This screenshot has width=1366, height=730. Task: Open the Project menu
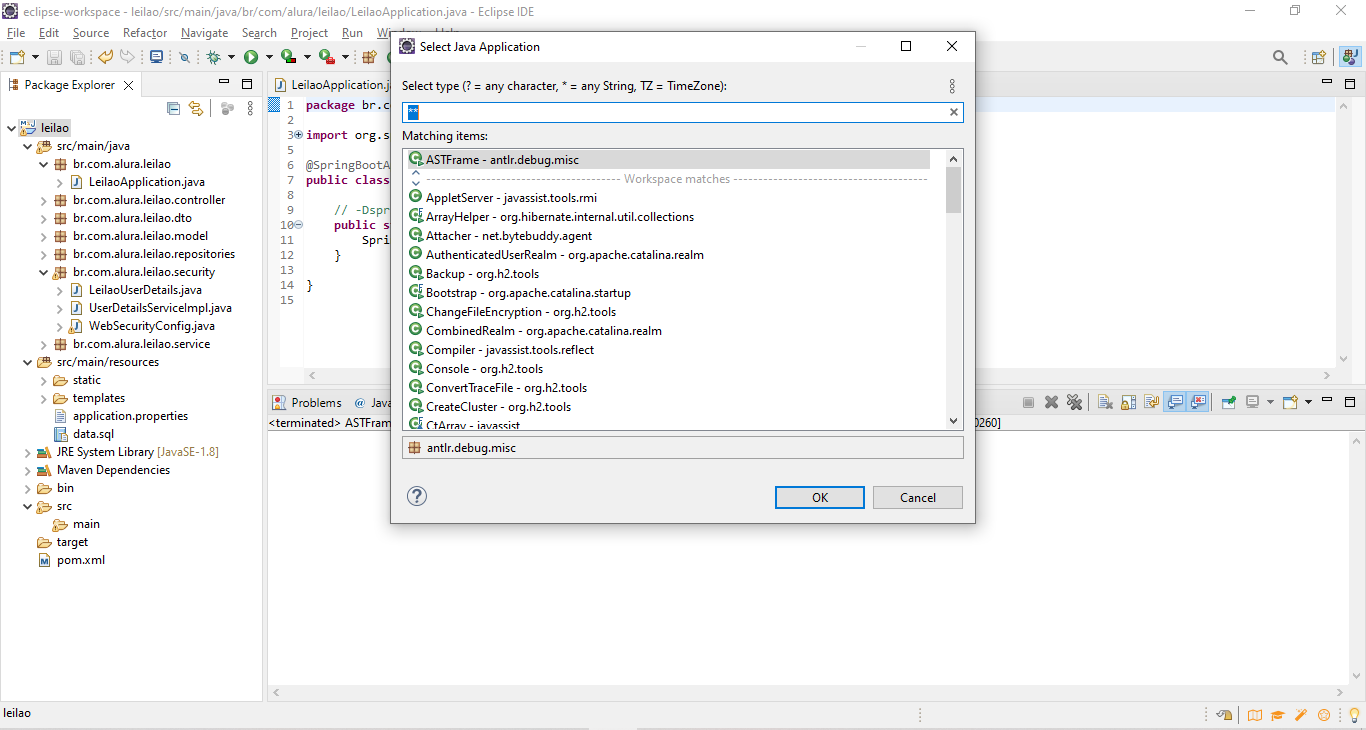(x=310, y=33)
